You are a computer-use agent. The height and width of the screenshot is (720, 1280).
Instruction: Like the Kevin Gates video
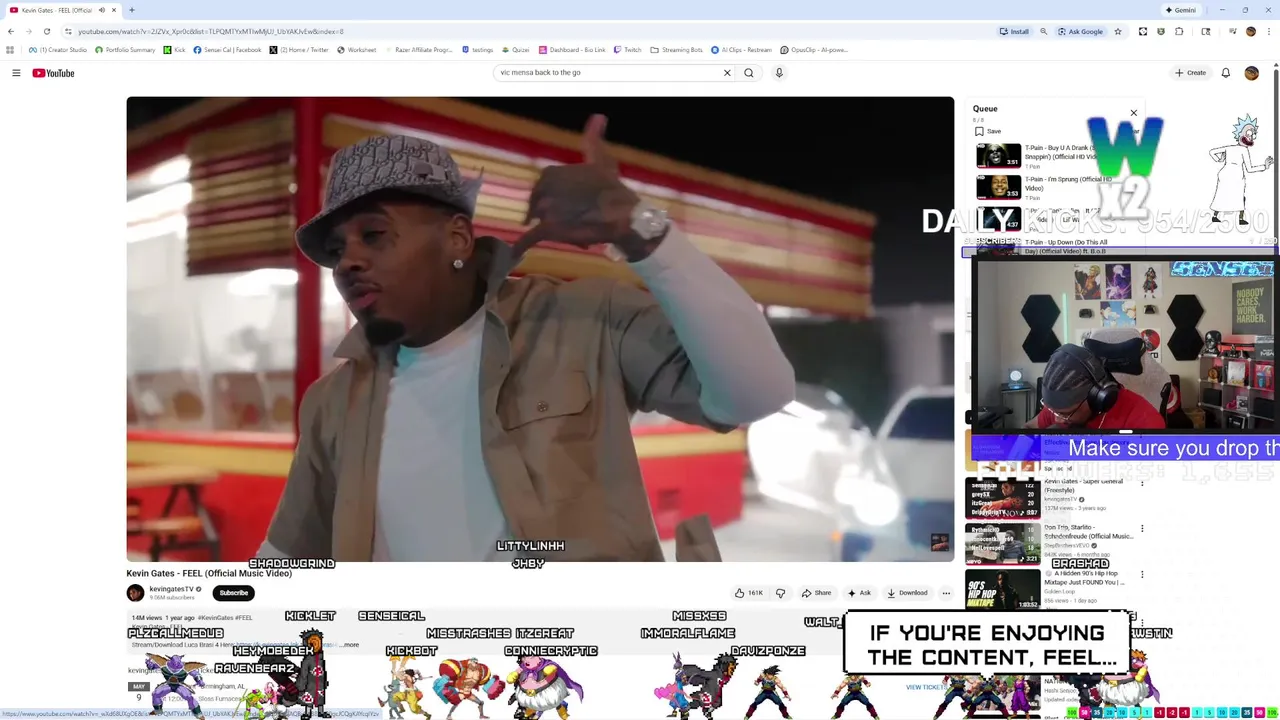pyautogui.click(x=749, y=593)
